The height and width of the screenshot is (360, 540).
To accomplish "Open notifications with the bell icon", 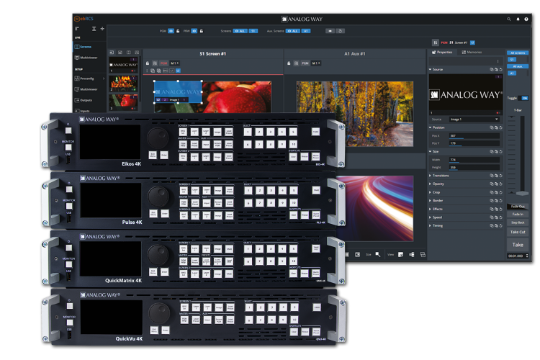I will coord(518,19).
